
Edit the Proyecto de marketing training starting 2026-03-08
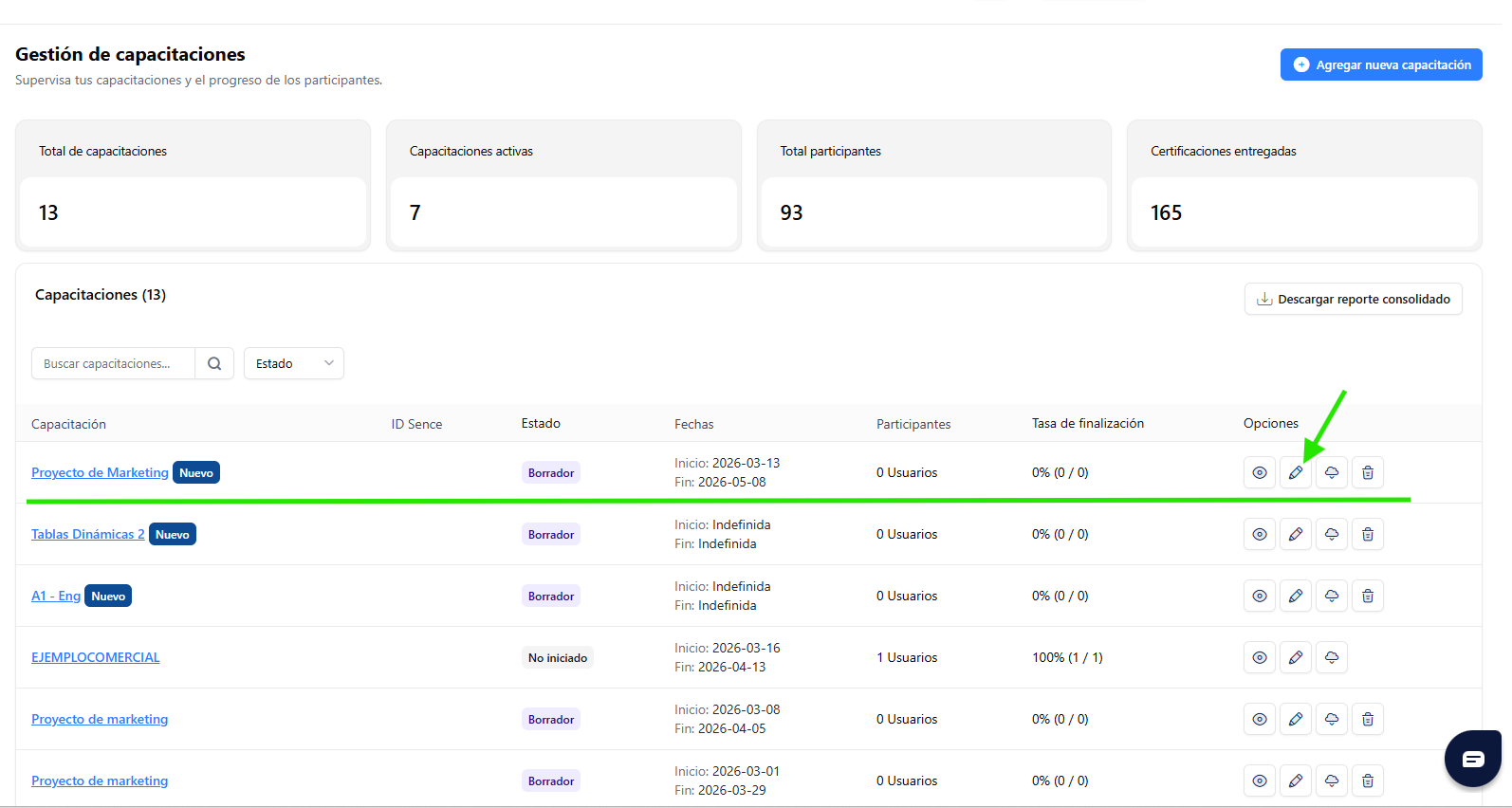(1296, 719)
